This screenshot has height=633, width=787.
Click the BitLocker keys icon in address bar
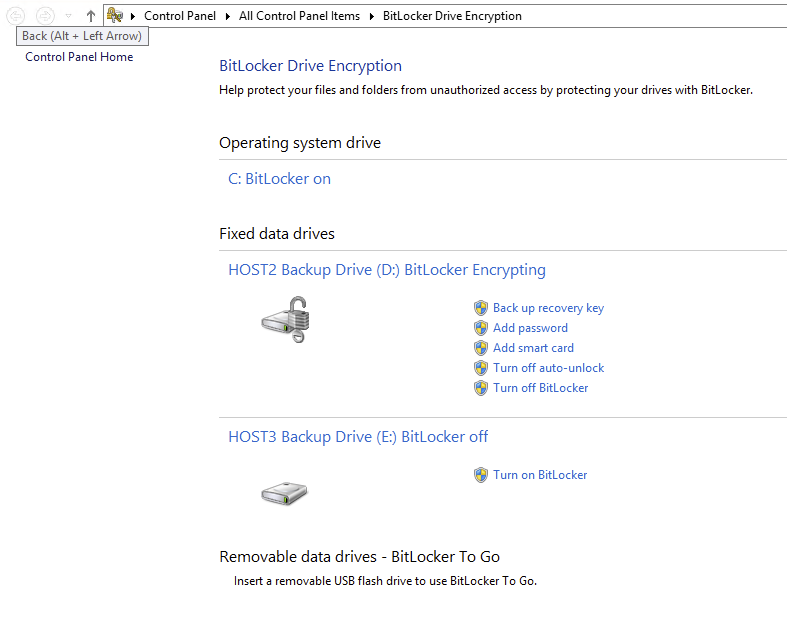(x=115, y=16)
